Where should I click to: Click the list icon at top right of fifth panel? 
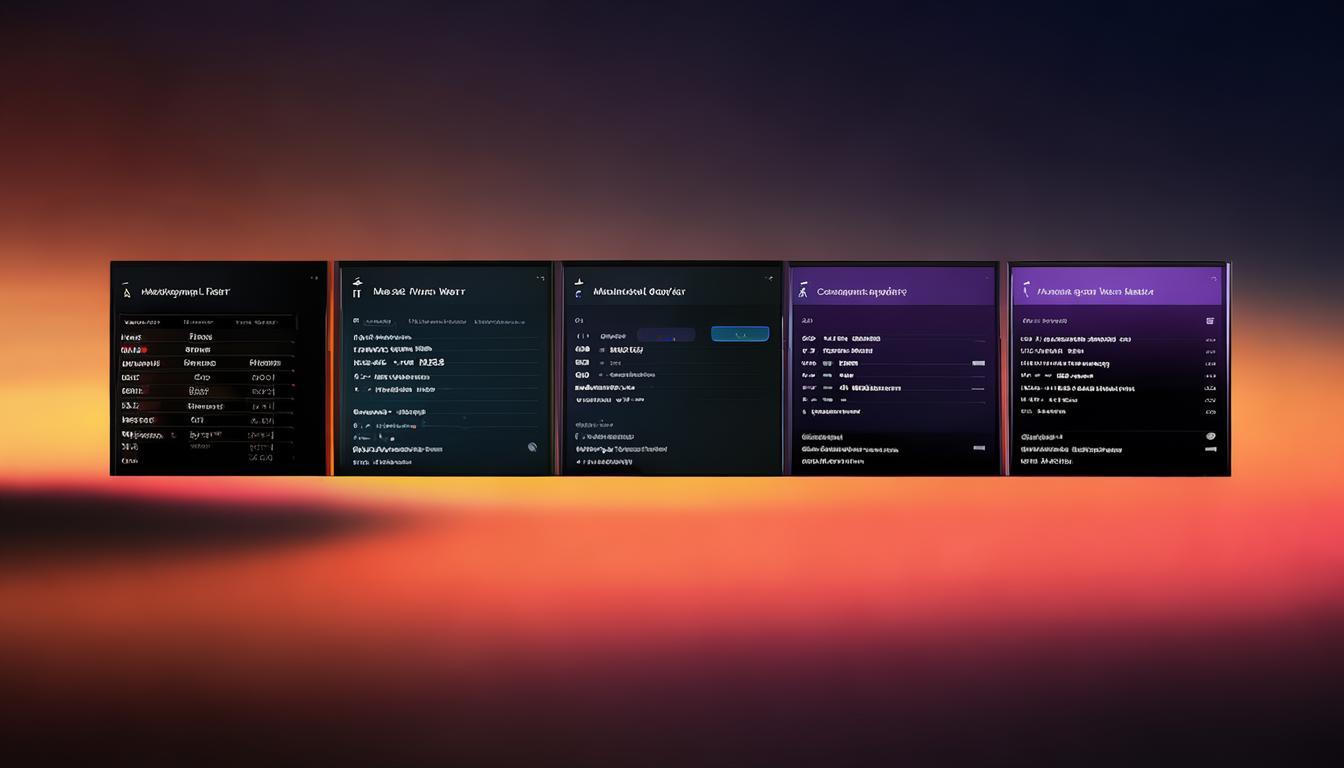click(1210, 321)
